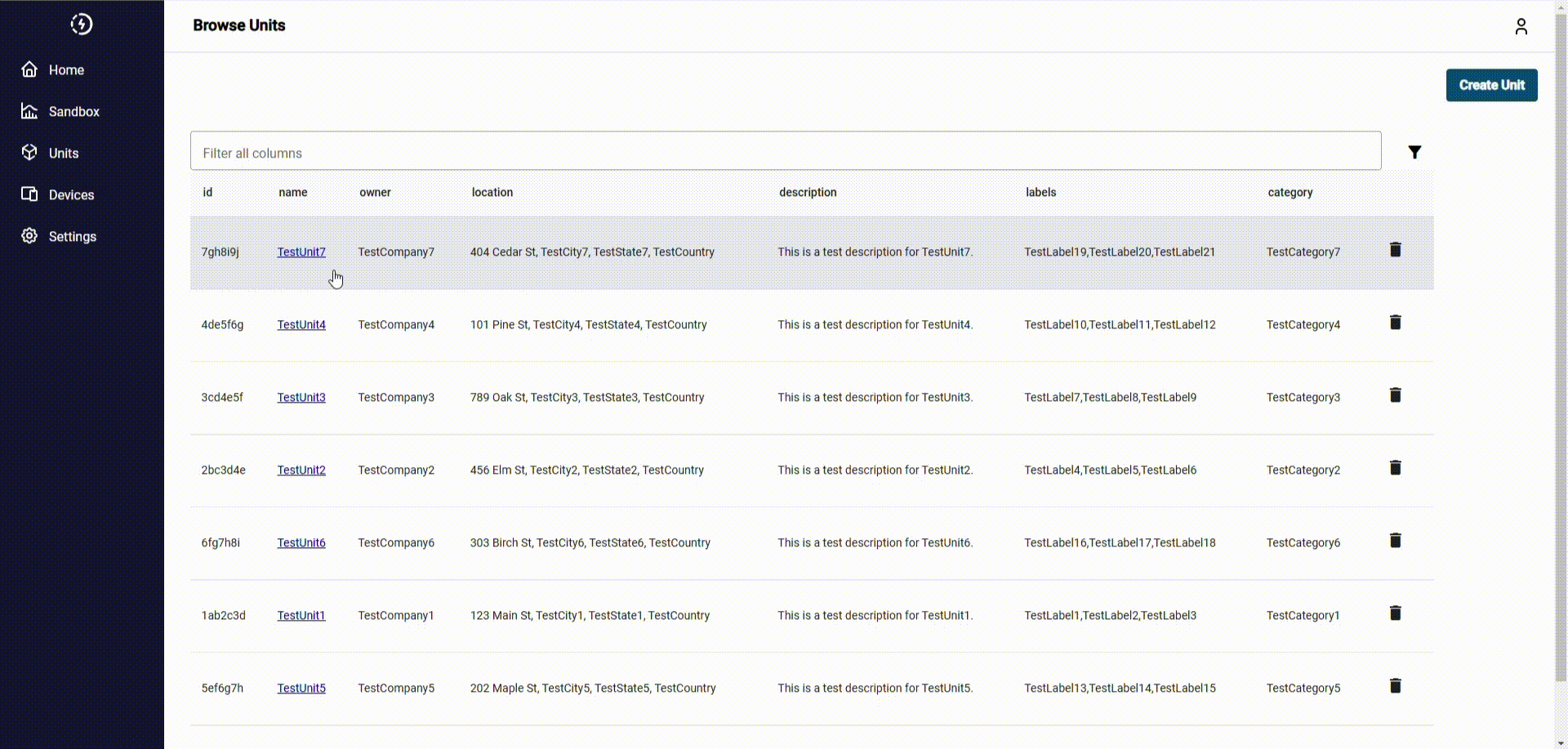Open the TestUnit4 link
The image size is (1568, 749).
301,325
